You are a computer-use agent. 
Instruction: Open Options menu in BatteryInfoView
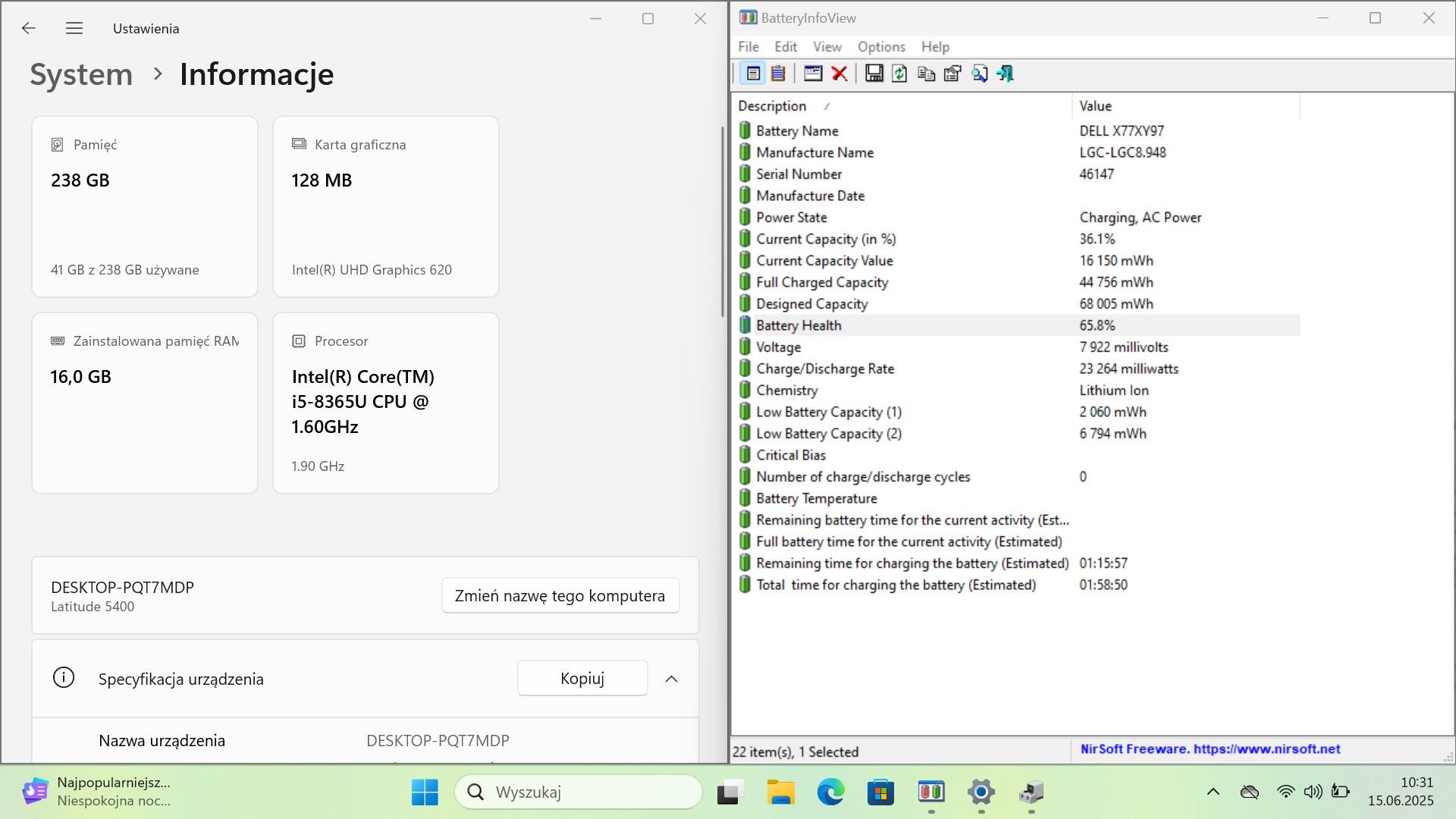pos(881,46)
